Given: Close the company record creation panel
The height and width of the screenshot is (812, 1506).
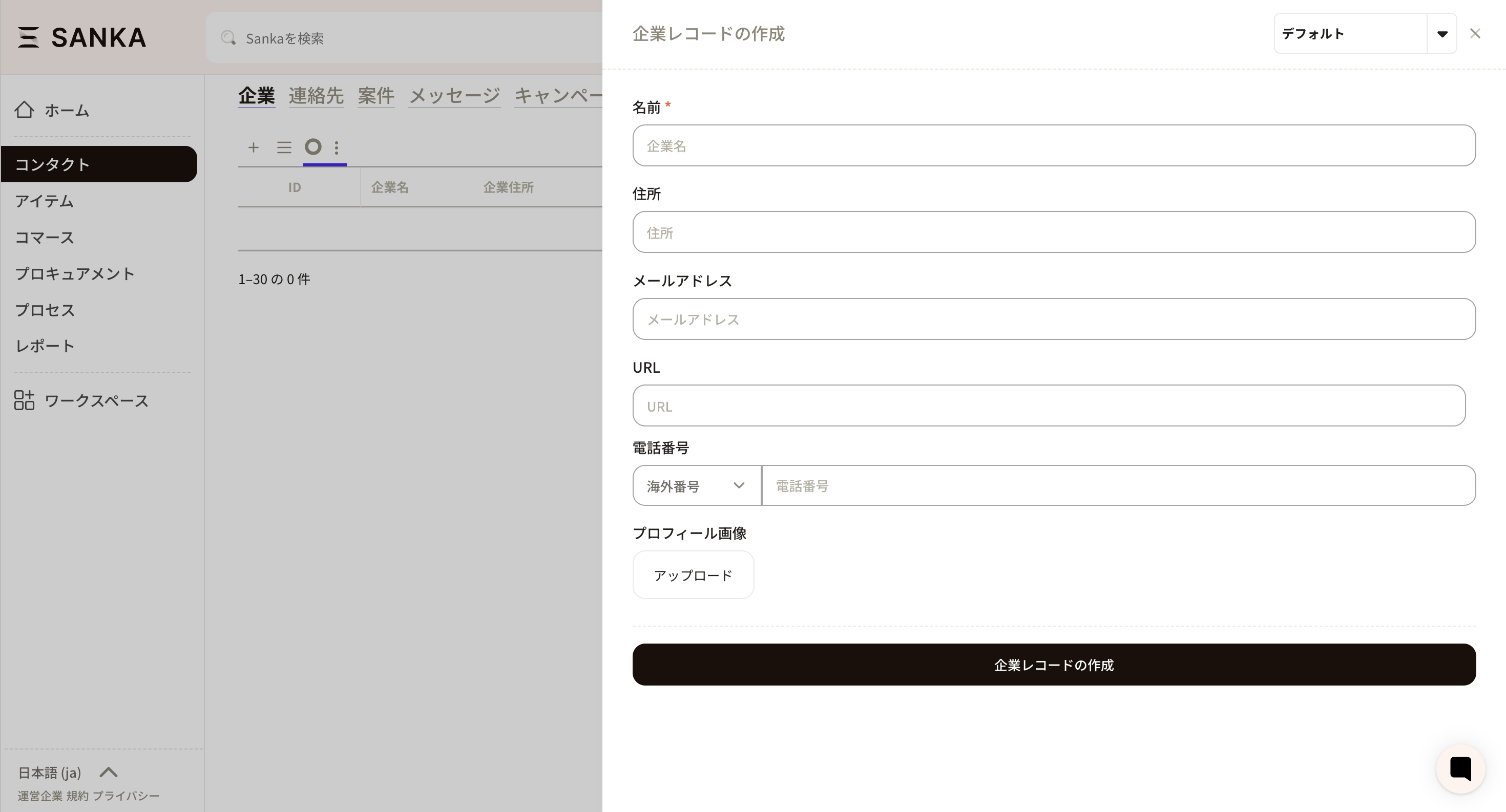Looking at the screenshot, I should click(x=1475, y=34).
